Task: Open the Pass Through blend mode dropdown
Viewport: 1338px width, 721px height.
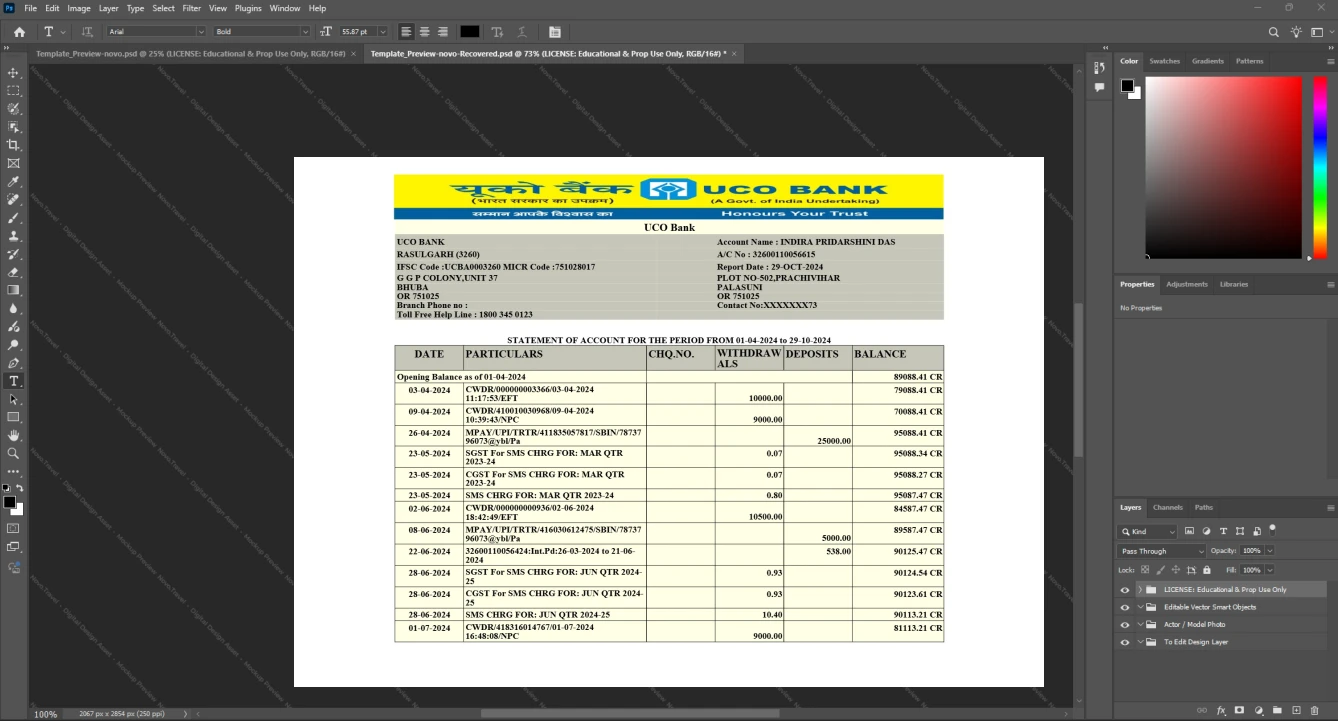Action: pos(1162,551)
